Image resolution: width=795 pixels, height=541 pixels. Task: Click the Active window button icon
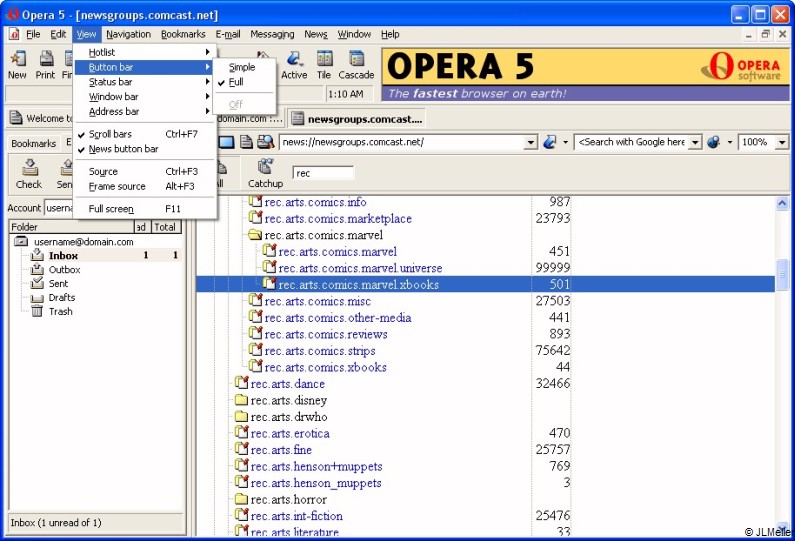click(x=294, y=59)
